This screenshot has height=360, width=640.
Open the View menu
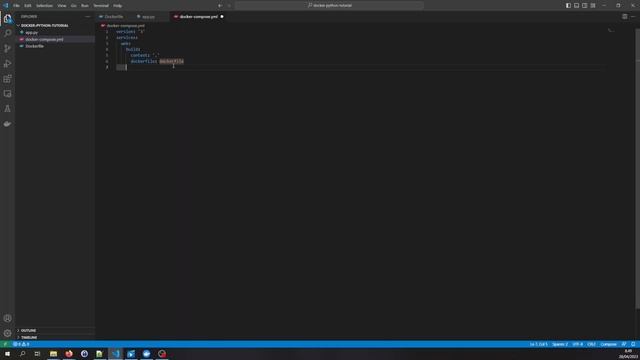[62, 6]
